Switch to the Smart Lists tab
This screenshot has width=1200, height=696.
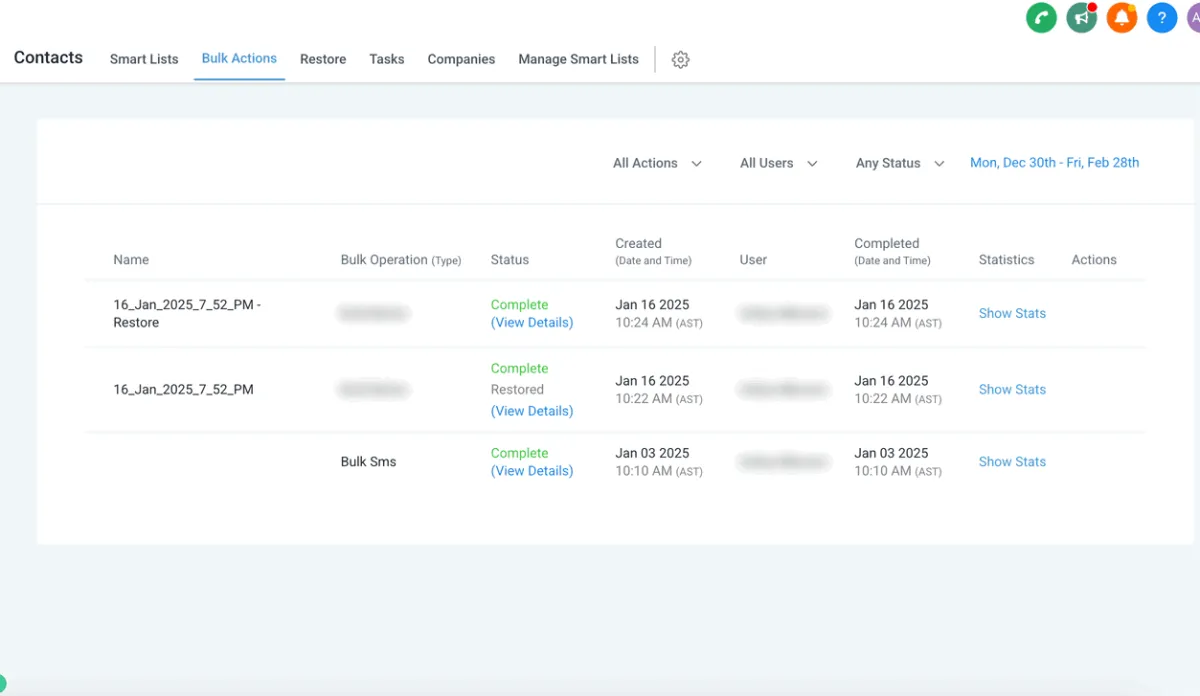[144, 59]
